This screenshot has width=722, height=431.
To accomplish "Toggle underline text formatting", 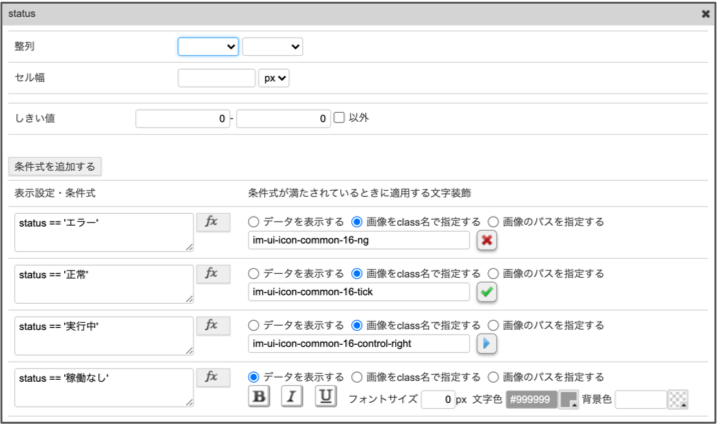I will click(x=325, y=398).
